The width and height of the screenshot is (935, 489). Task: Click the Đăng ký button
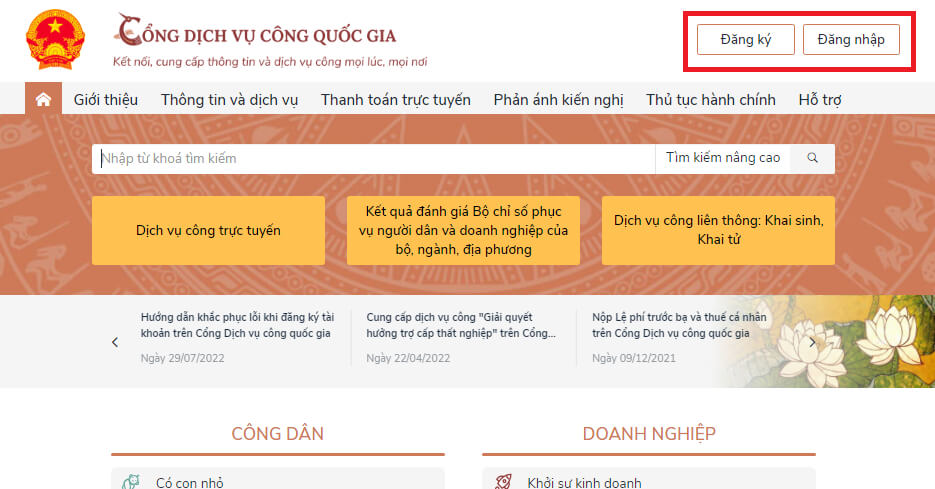coord(746,39)
